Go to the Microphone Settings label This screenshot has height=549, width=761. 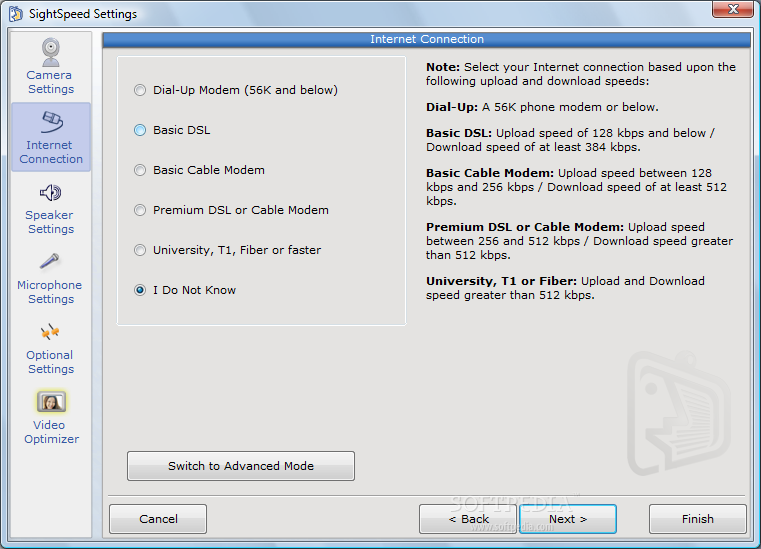pos(50,292)
